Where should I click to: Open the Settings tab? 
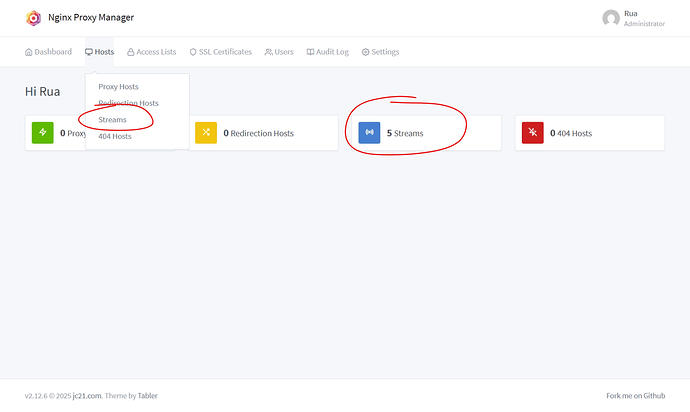(x=380, y=52)
